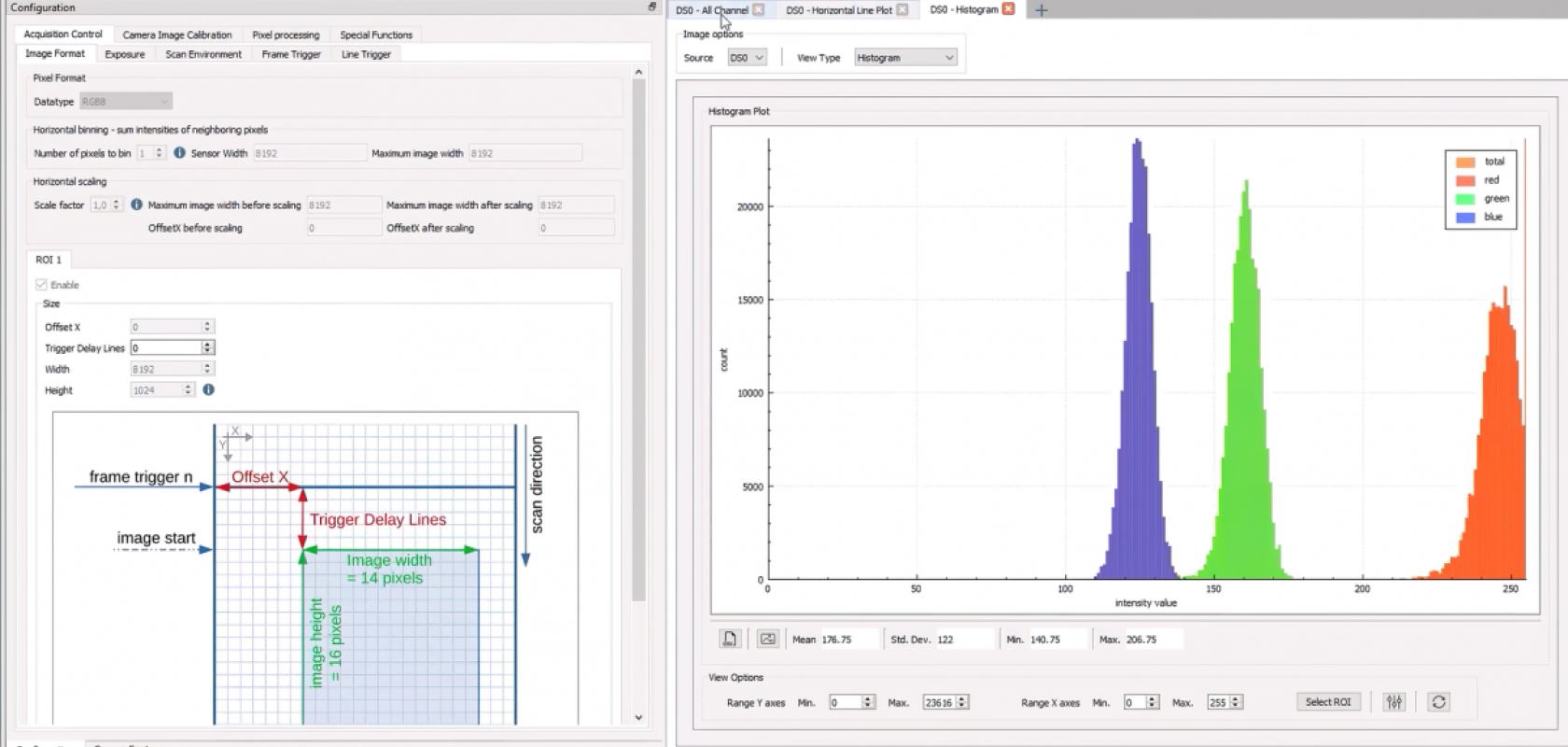Adjust Range Y axes Min stepper

pos(868,702)
